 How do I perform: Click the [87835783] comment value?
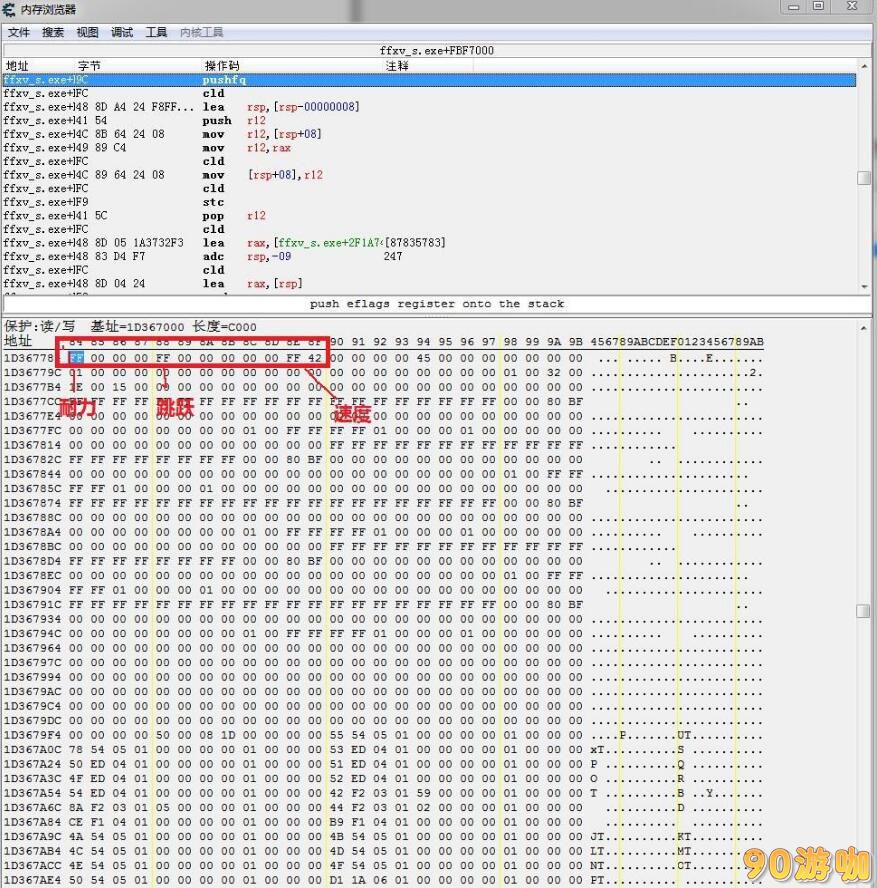(415, 243)
